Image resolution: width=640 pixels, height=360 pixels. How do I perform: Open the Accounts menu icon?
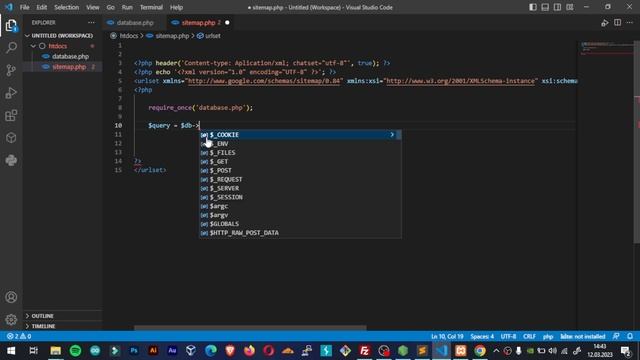11,297
